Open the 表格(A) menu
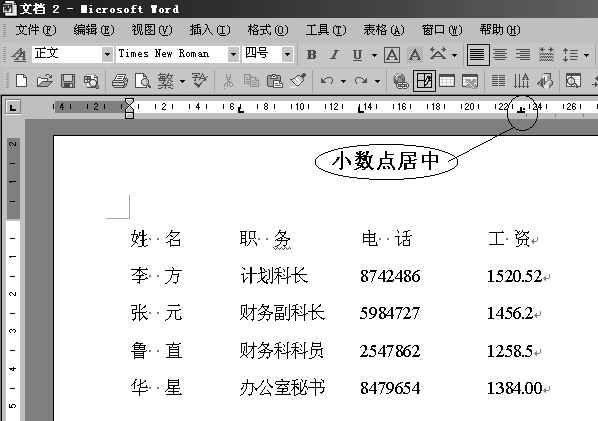 click(x=384, y=30)
